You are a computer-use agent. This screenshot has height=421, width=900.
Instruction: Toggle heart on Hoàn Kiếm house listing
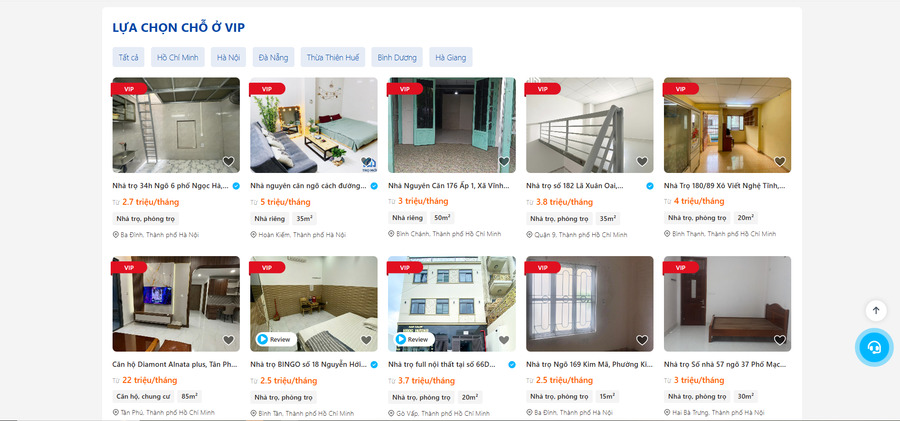coord(366,161)
